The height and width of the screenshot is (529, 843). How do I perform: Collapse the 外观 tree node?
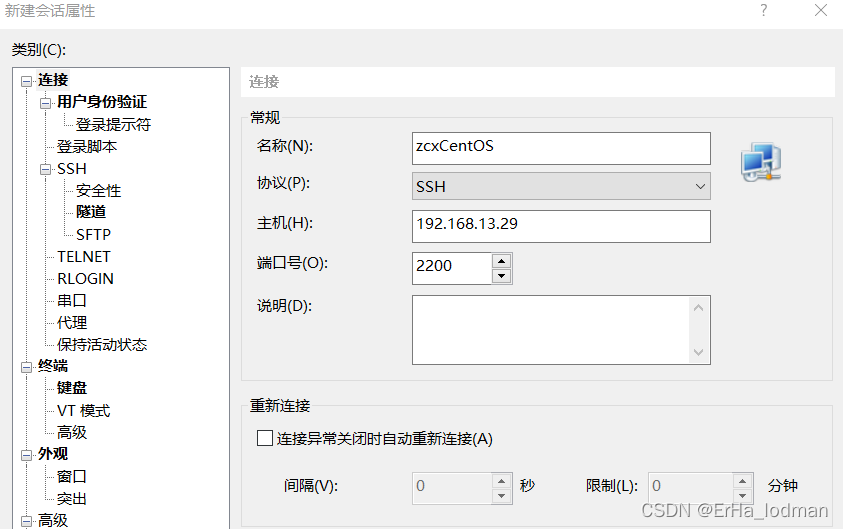(26, 455)
